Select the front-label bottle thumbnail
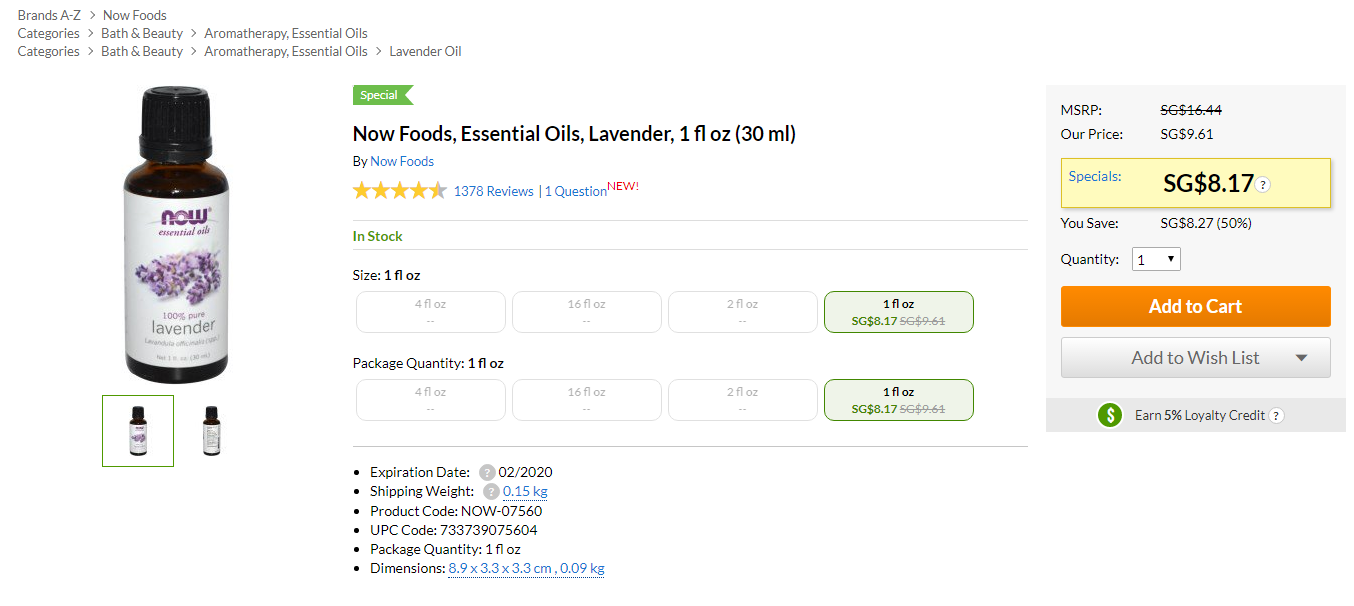 tap(138, 431)
